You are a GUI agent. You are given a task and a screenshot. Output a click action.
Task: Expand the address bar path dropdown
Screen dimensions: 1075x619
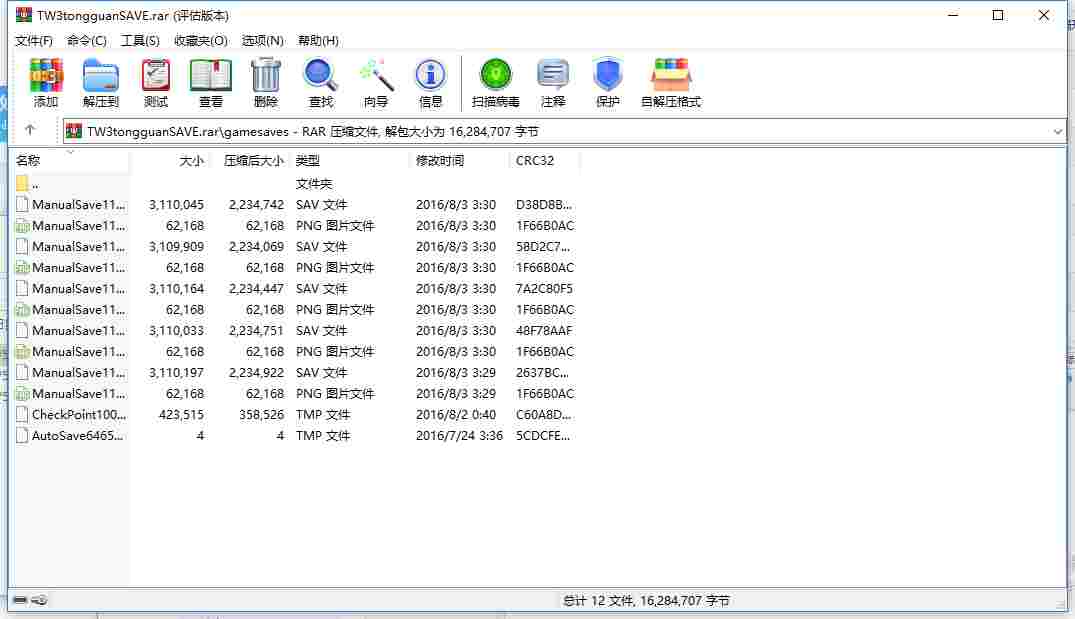tap(1057, 132)
